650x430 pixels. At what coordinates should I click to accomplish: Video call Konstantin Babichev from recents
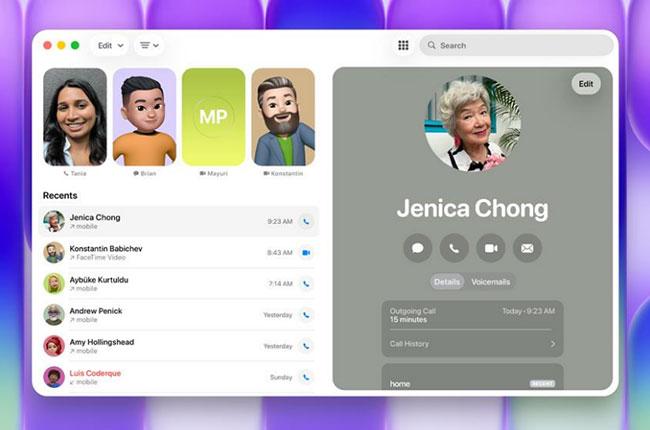click(306, 253)
